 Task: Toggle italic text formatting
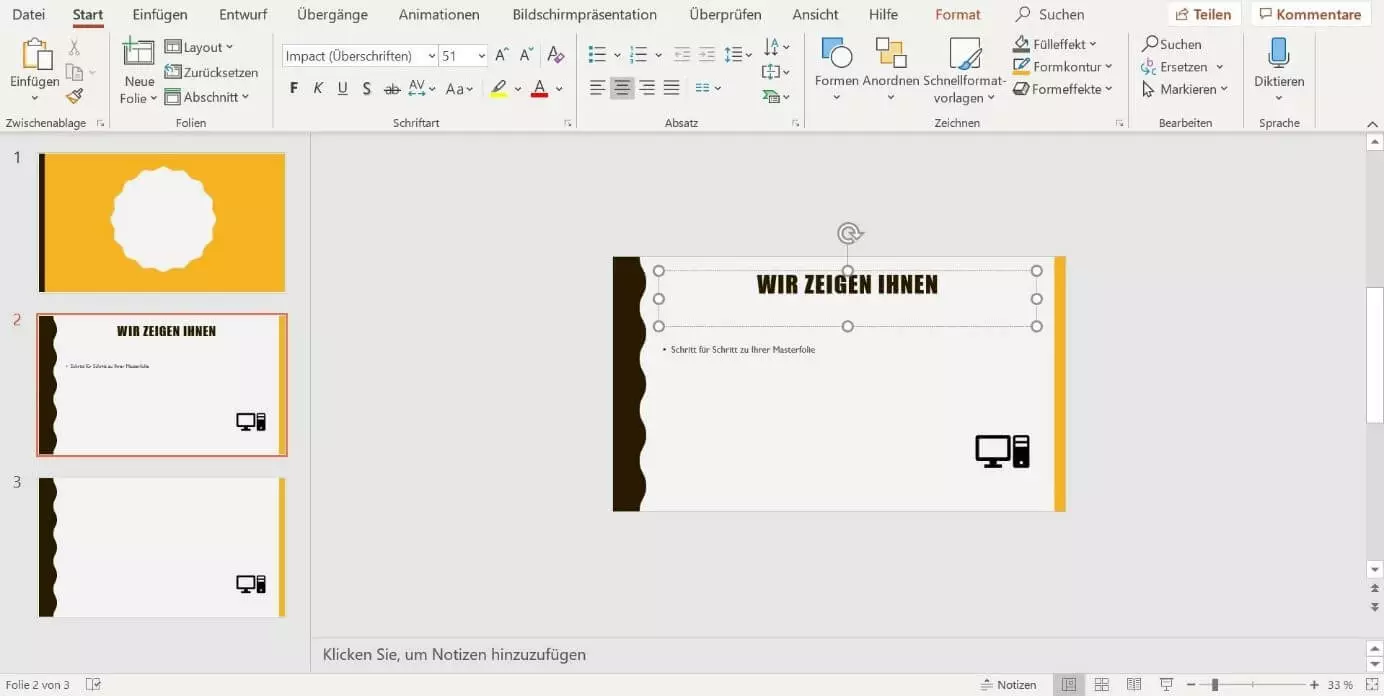pos(318,89)
